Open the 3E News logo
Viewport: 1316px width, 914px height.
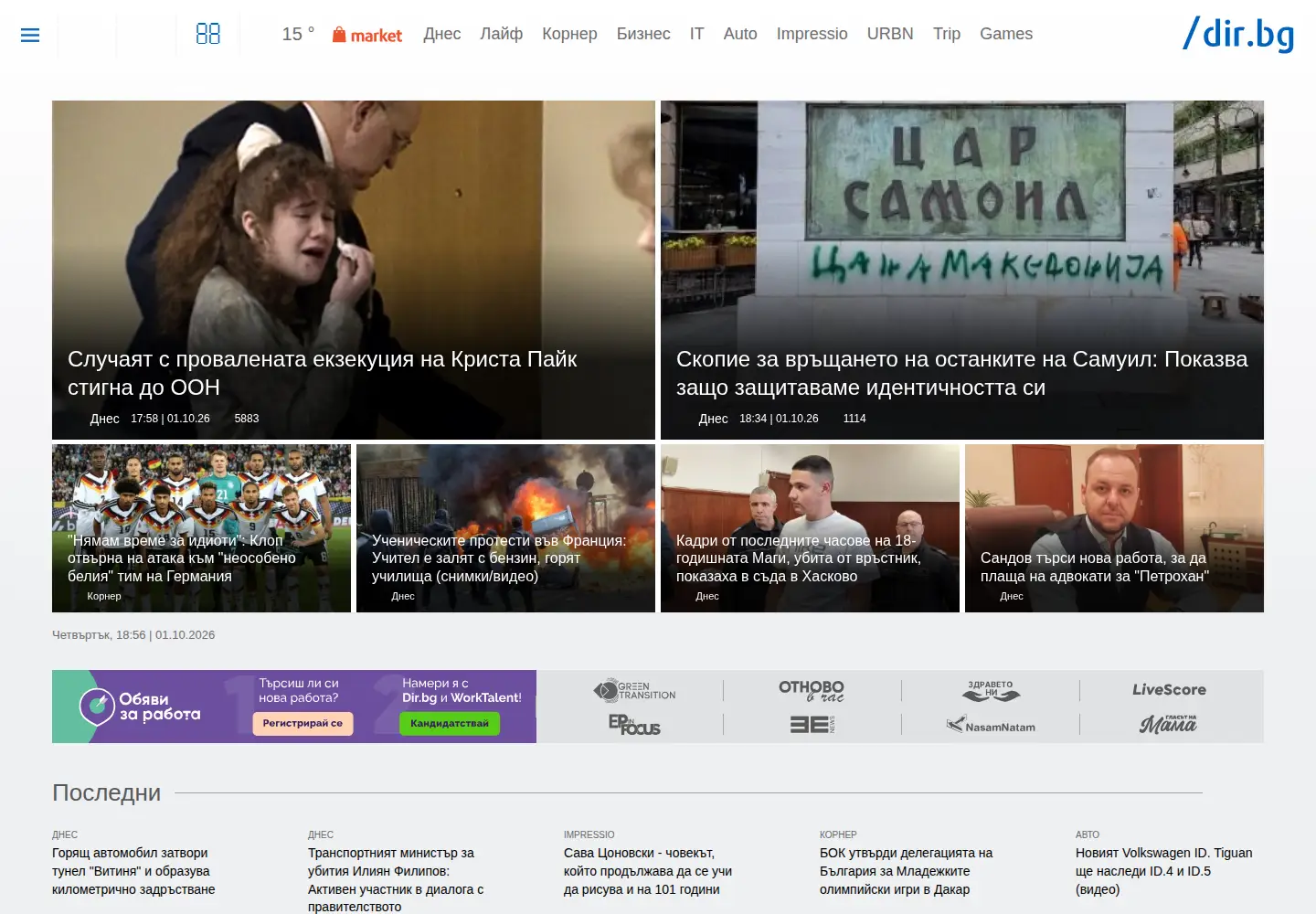click(x=812, y=725)
